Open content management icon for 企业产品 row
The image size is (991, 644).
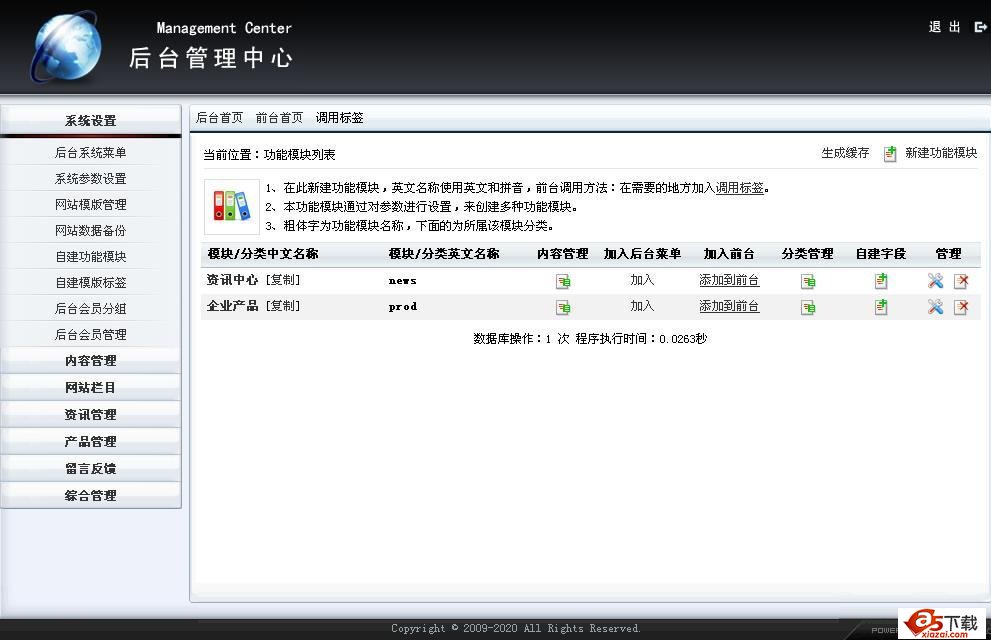(x=562, y=308)
